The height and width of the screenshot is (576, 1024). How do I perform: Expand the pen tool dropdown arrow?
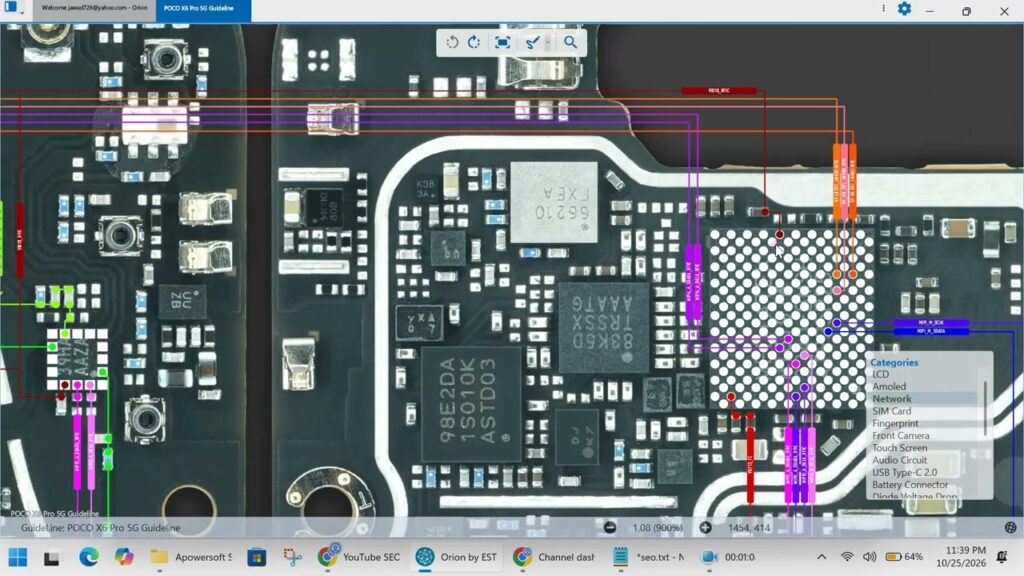click(548, 42)
